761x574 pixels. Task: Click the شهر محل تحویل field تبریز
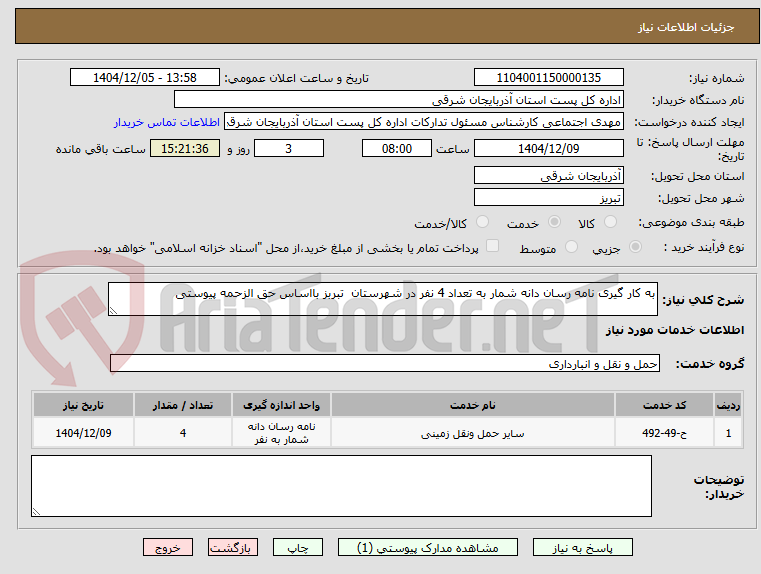(548, 197)
